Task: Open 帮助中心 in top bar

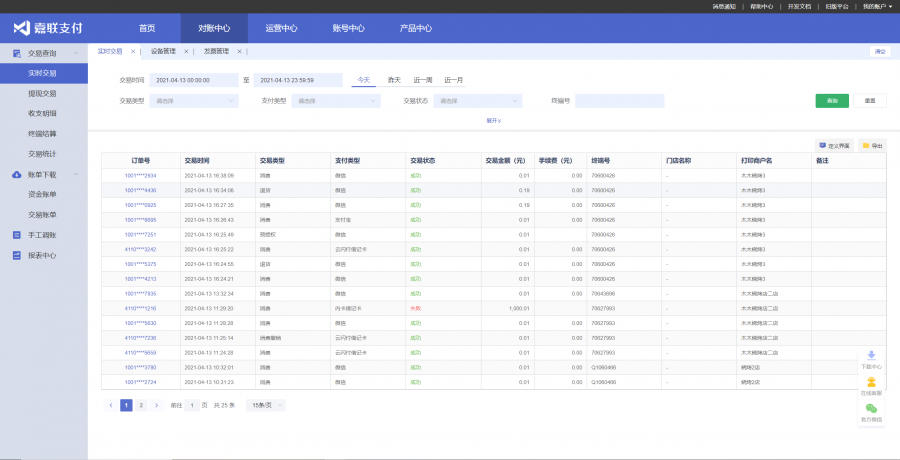Action: click(762, 6)
